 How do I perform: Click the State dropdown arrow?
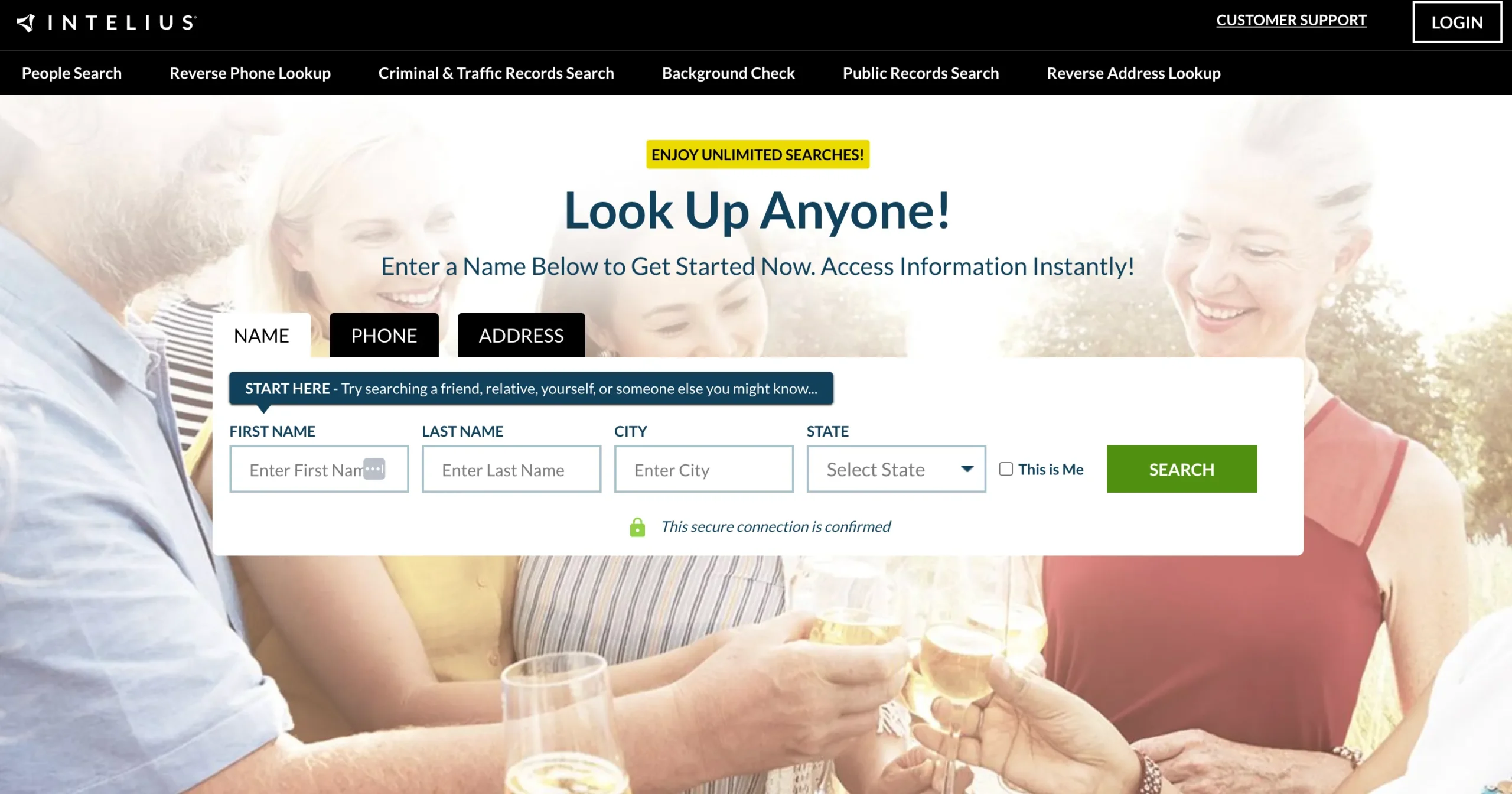point(967,469)
